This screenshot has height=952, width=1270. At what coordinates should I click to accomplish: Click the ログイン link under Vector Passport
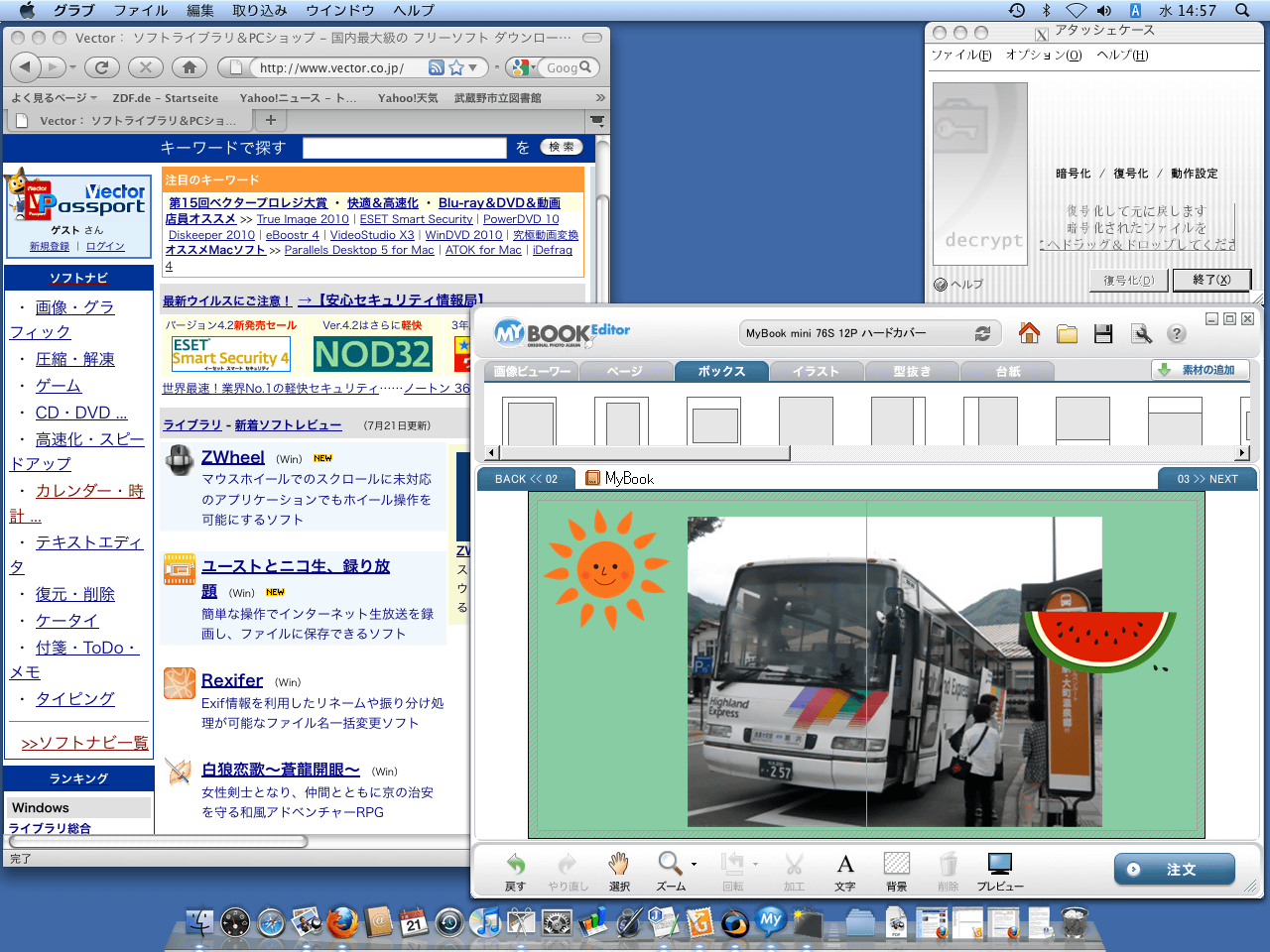(x=105, y=246)
